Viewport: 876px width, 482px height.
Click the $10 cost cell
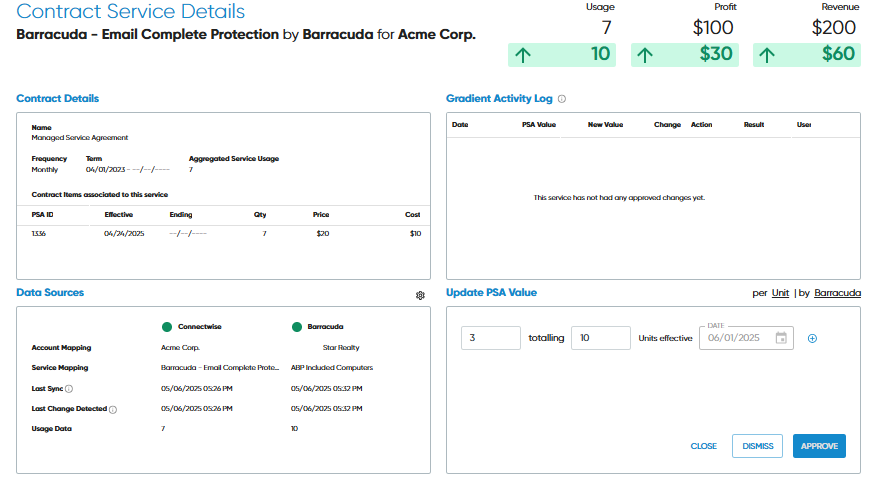[x=415, y=233]
